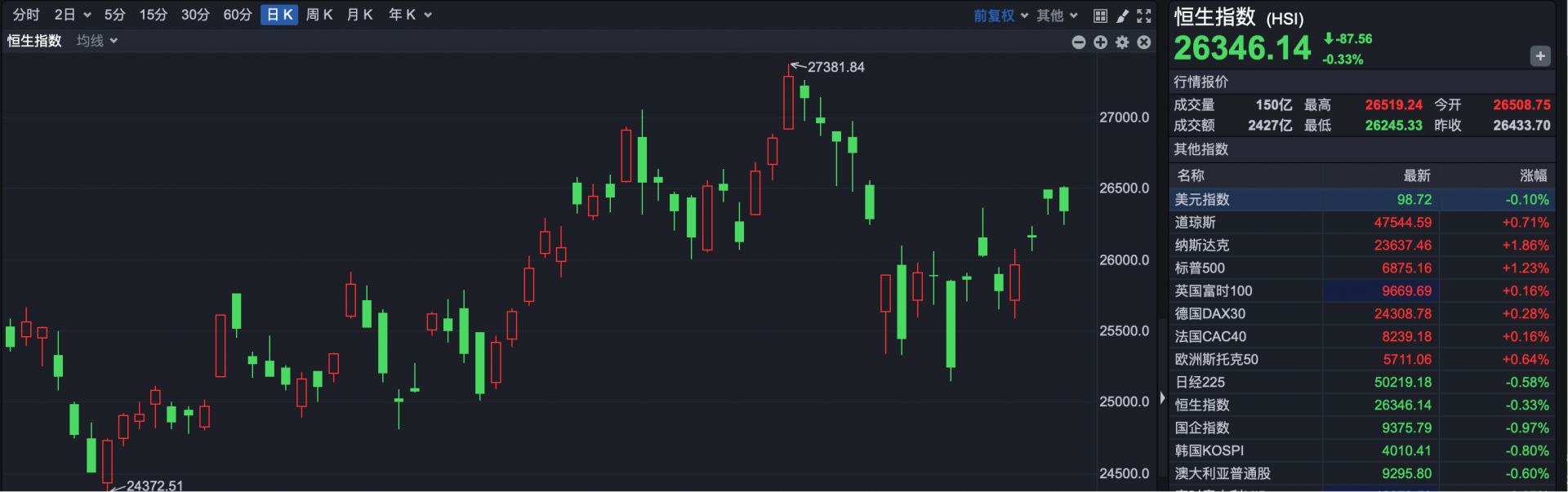The width and height of the screenshot is (1568, 492).
Task: Open the multi-chart grid layout icon
Action: pyautogui.click(x=1100, y=16)
